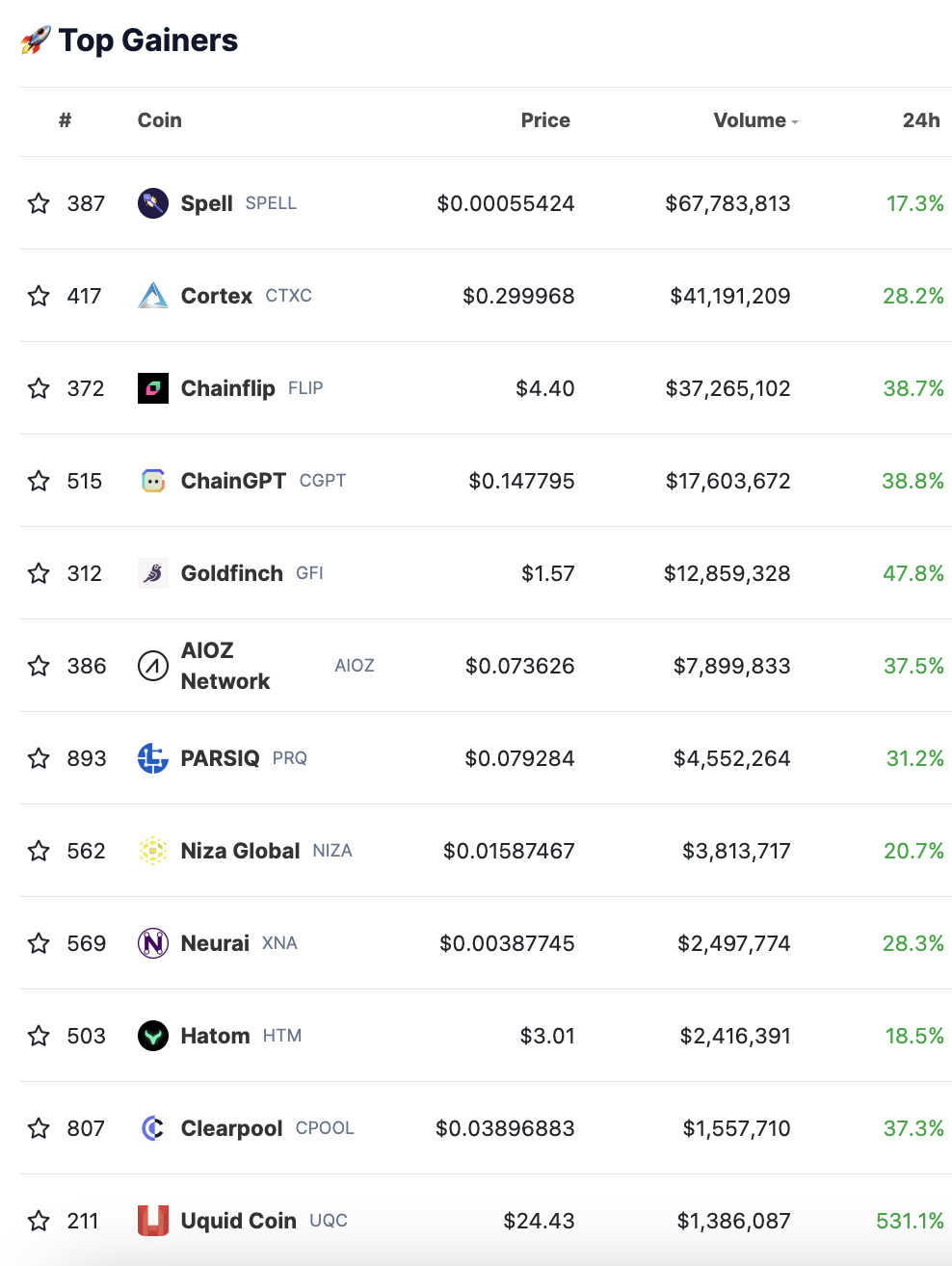This screenshot has width=952, height=1266.
Task: Click the Uquid Coin red logo
Action: pyautogui.click(x=152, y=1221)
